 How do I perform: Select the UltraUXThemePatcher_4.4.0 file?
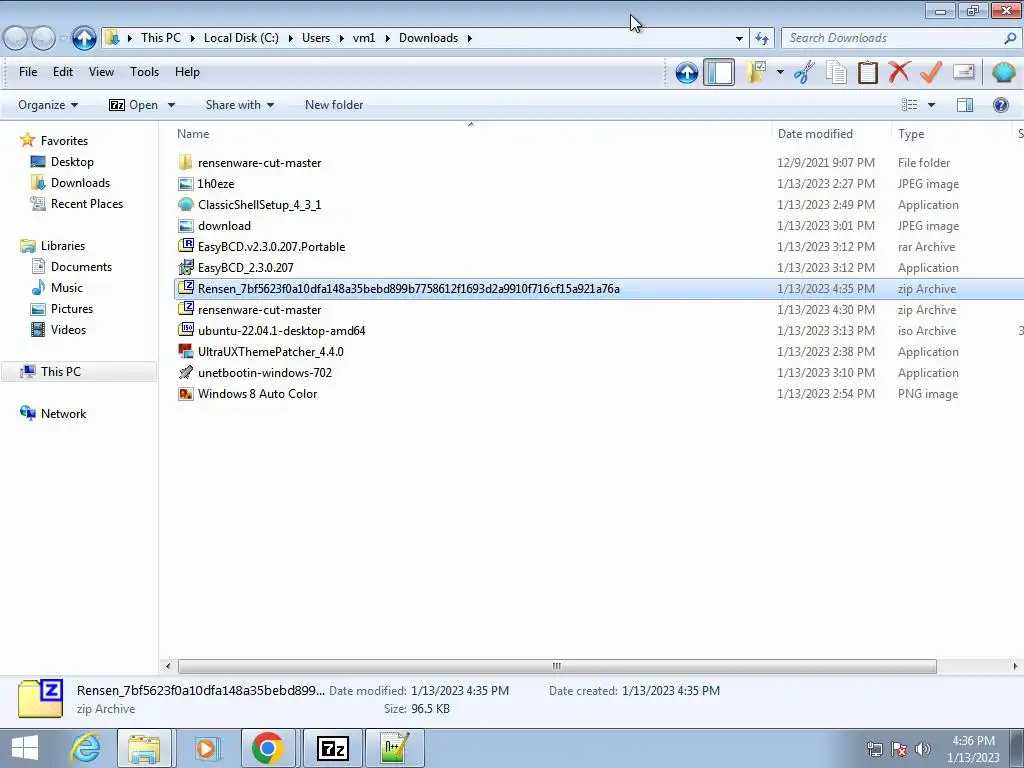pos(270,351)
